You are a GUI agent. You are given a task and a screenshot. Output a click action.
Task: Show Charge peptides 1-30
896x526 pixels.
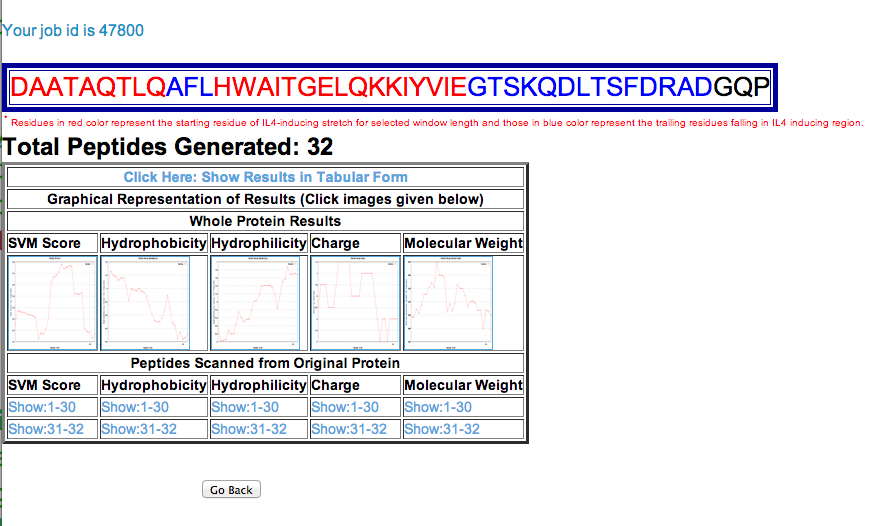click(x=345, y=407)
